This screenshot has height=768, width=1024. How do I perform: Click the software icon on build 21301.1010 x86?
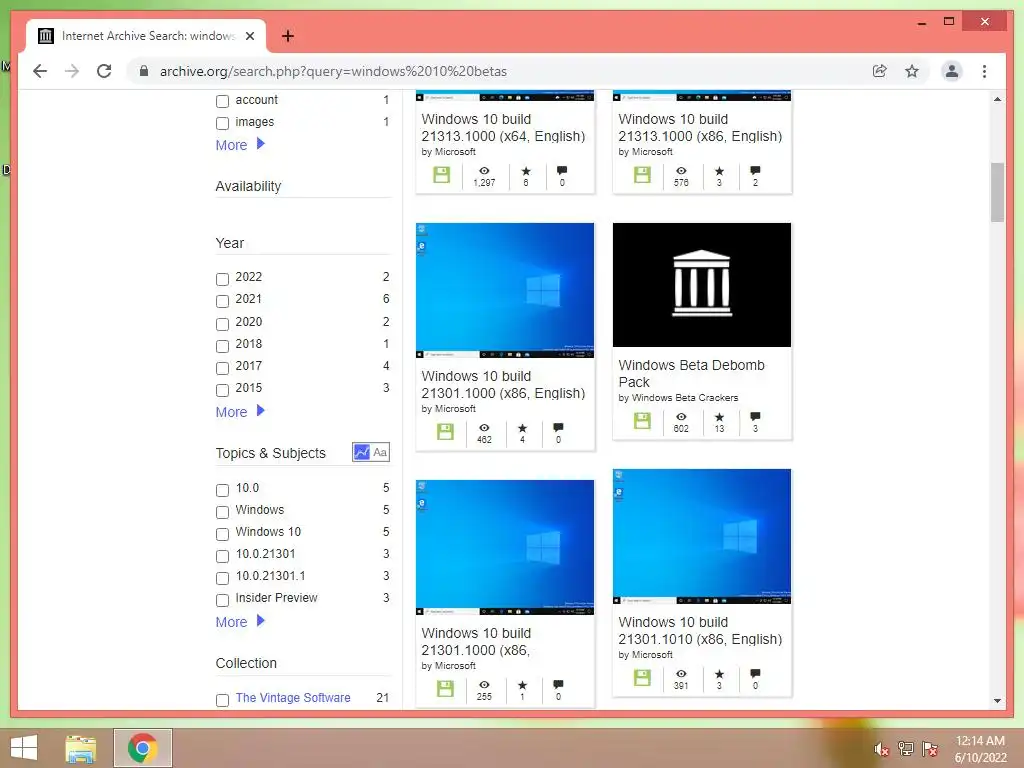[642, 678]
